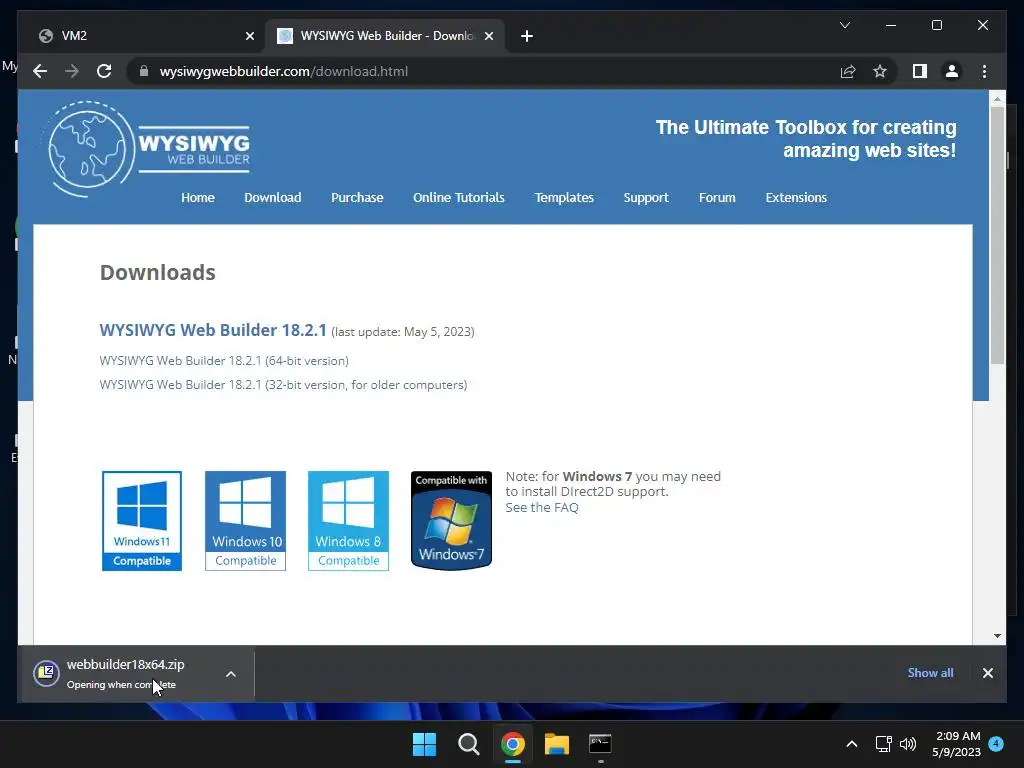Screen dimensions: 1024x768
Task: Go to the Home menu item
Action: coord(198,197)
